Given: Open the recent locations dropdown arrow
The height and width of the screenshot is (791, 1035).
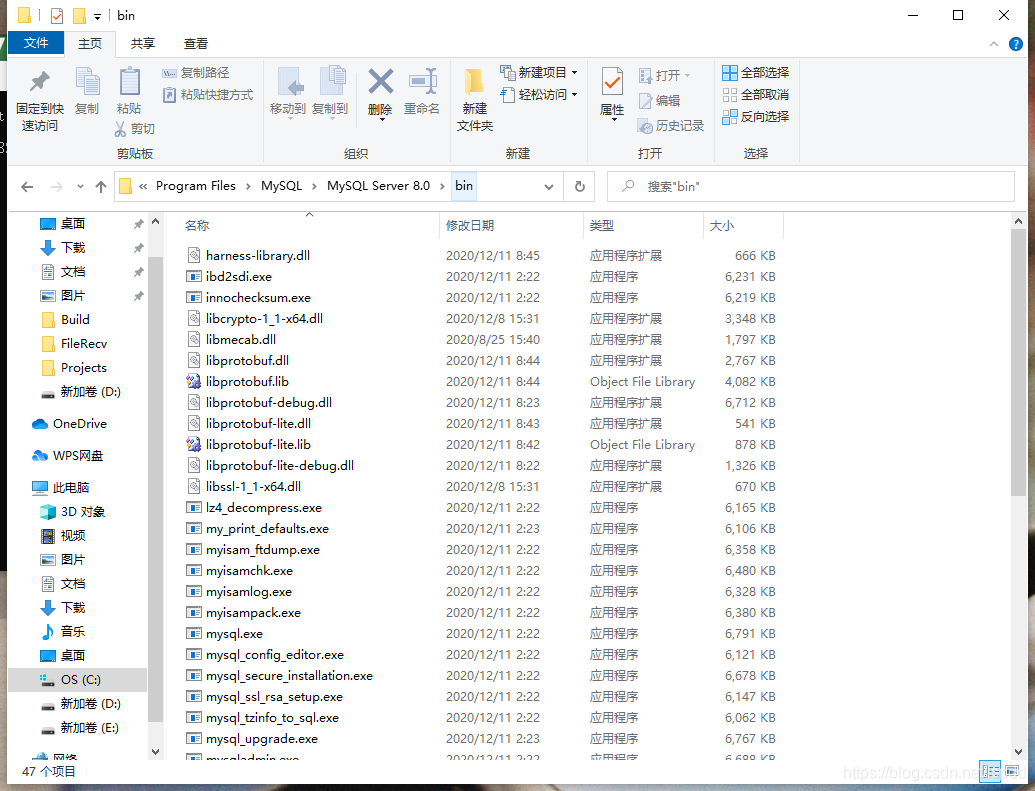Looking at the screenshot, I should click(x=80, y=187).
